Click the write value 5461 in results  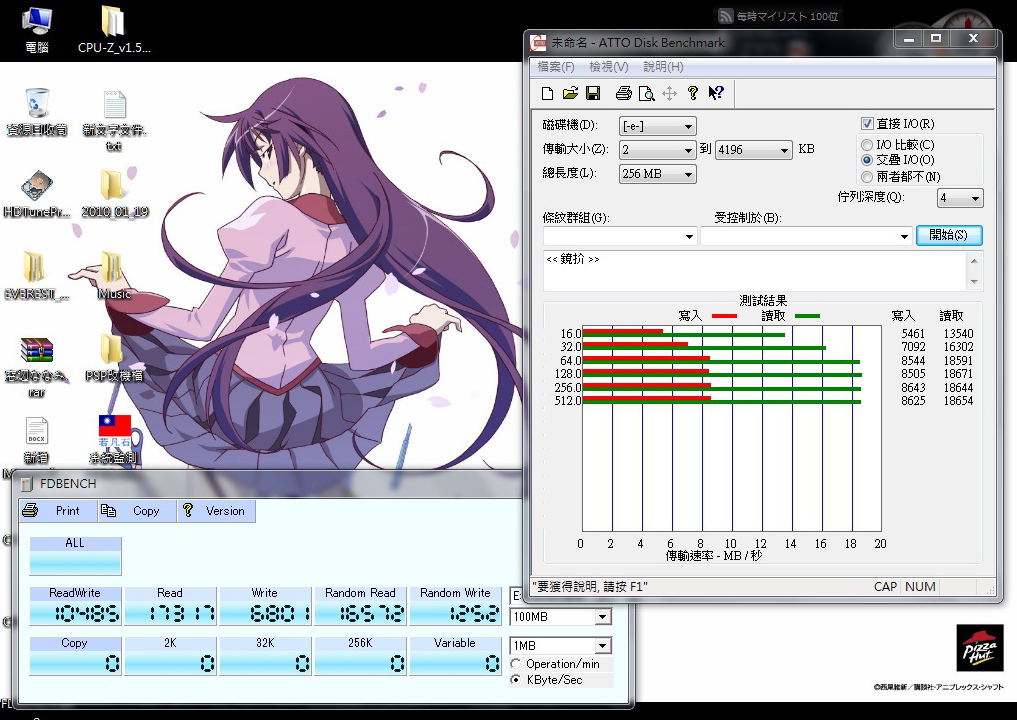click(913, 333)
